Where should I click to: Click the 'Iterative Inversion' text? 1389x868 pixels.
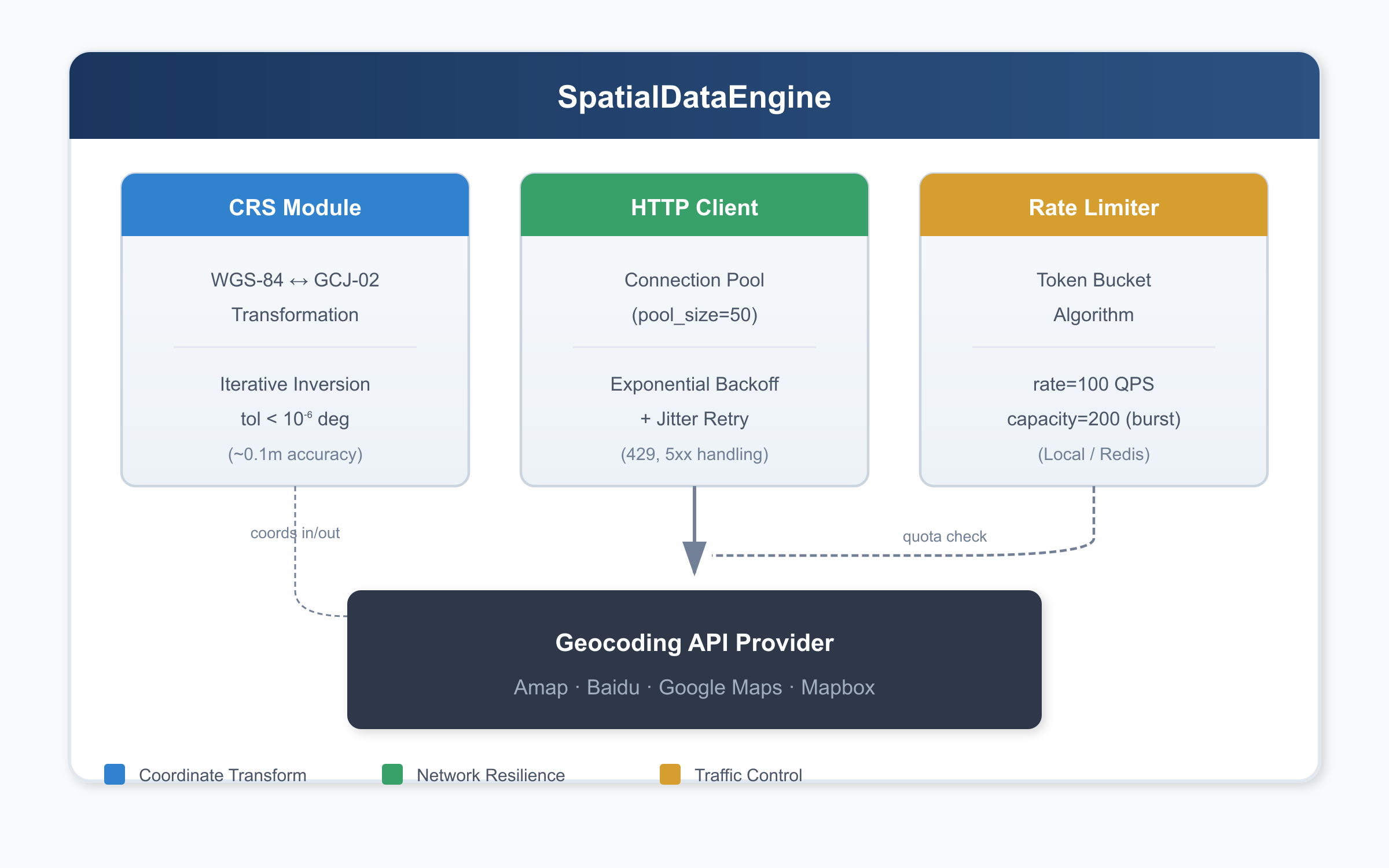pos(295,384)
